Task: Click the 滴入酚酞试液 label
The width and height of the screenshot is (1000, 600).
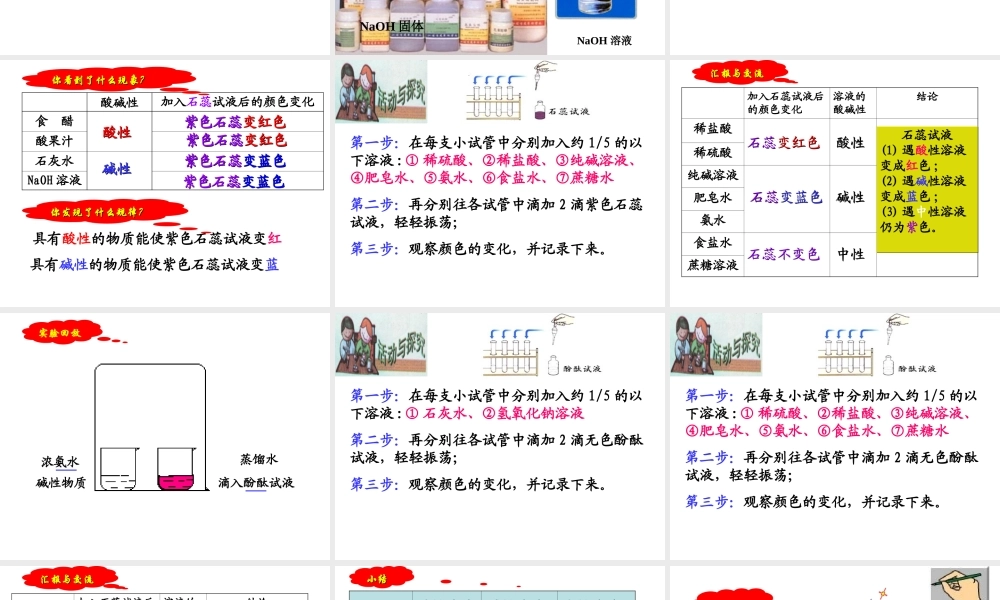Action: pyautogui.click(x=256, y=483)
